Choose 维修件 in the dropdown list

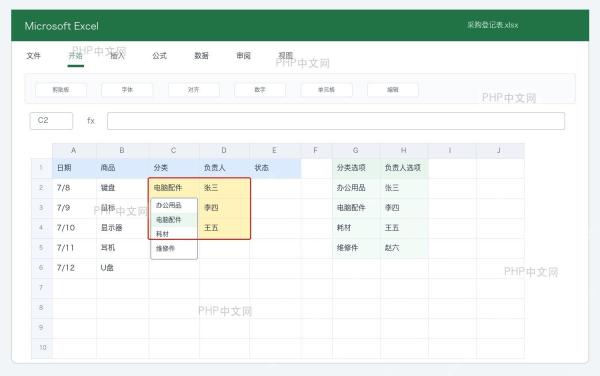pos(174,249)
